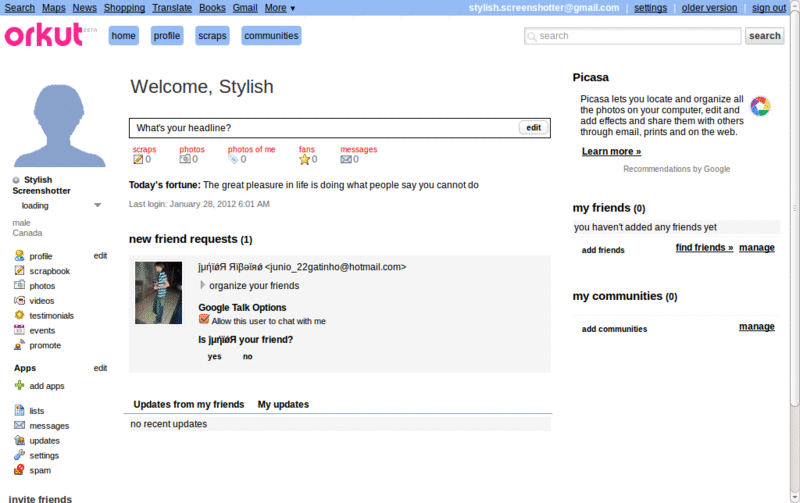Viewport: 800px width, 503px height.
Task: Click add friends link
Action: point(603,250)
